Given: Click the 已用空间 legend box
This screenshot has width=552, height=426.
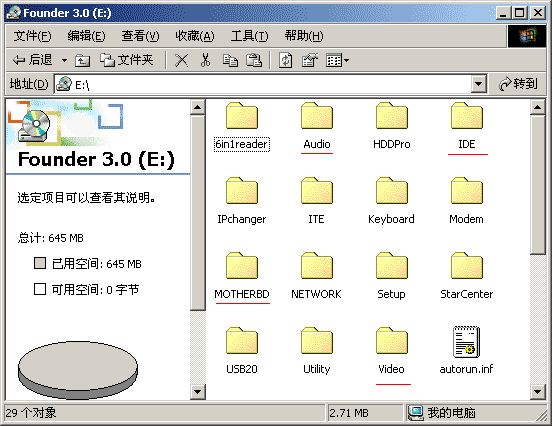Looking at the screenshot, I should point(40,263).
